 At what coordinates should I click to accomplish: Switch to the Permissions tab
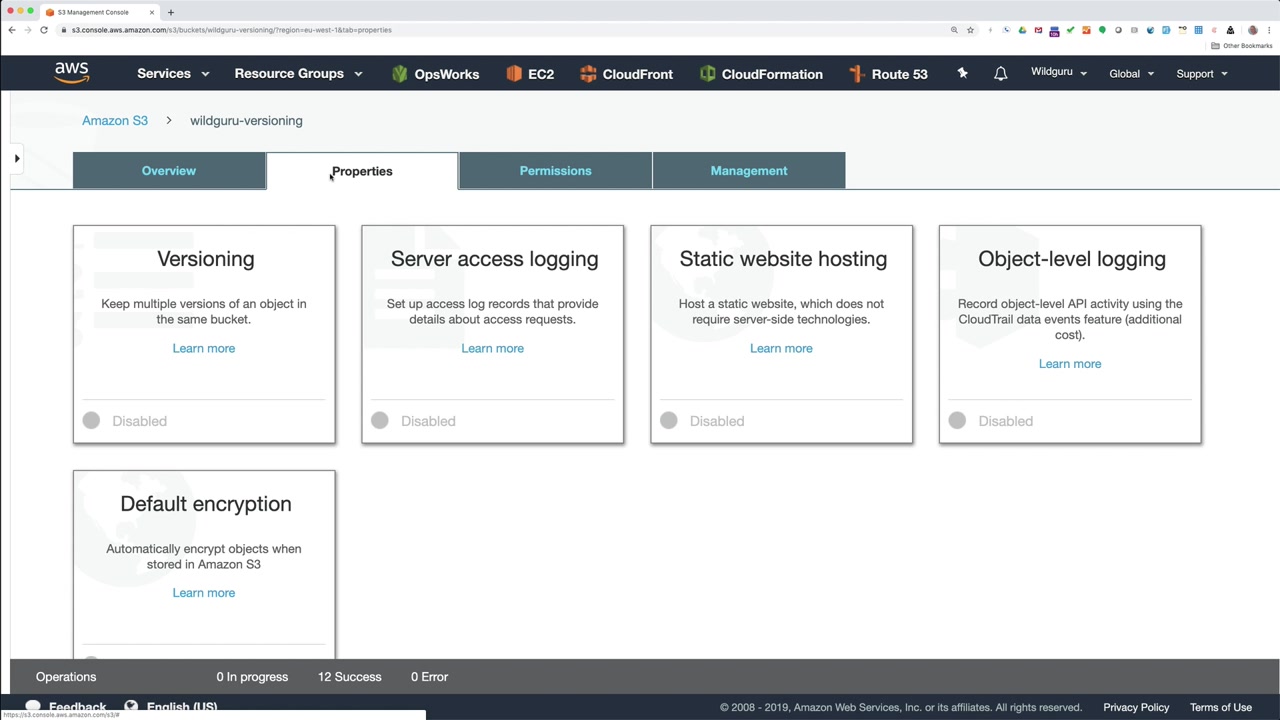tap(555, 171)
